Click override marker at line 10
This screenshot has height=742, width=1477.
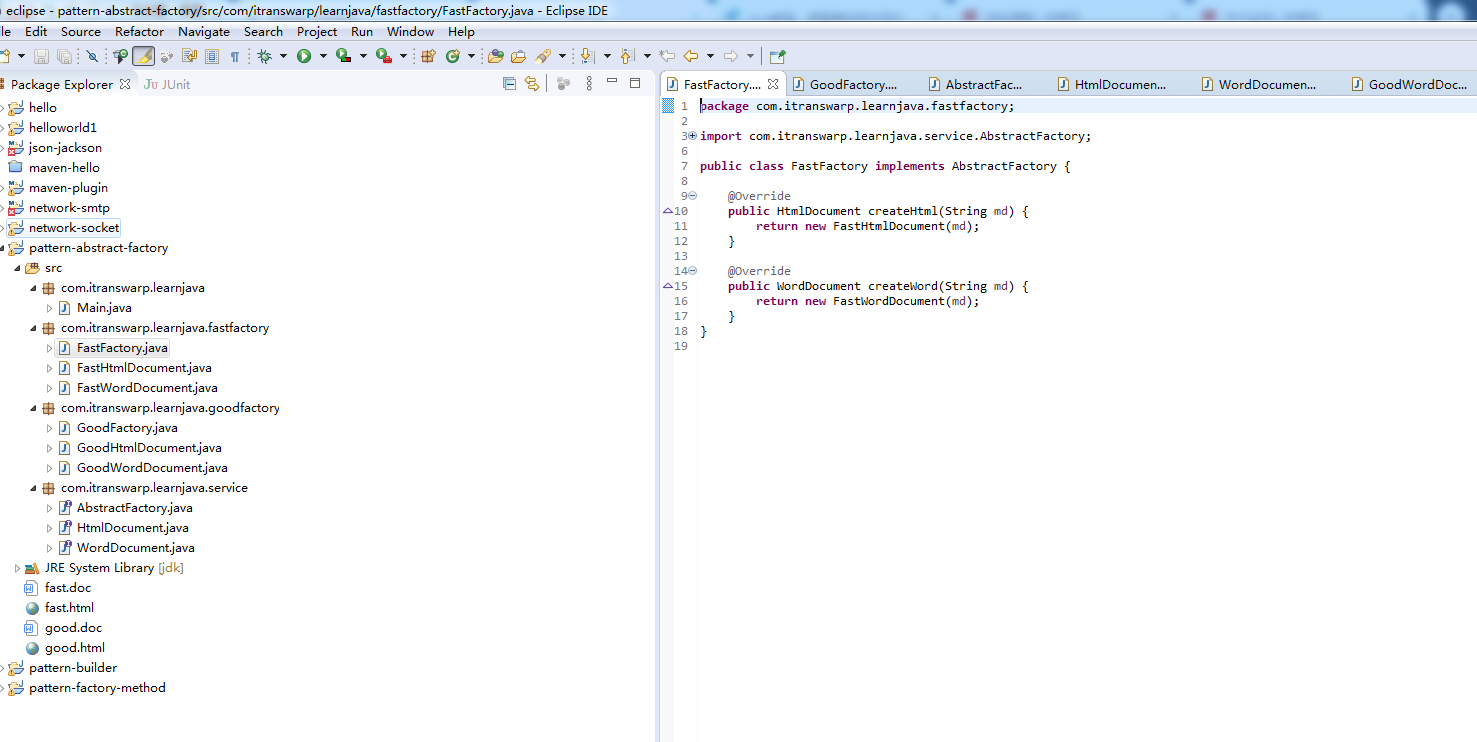(x=667, y=211)
